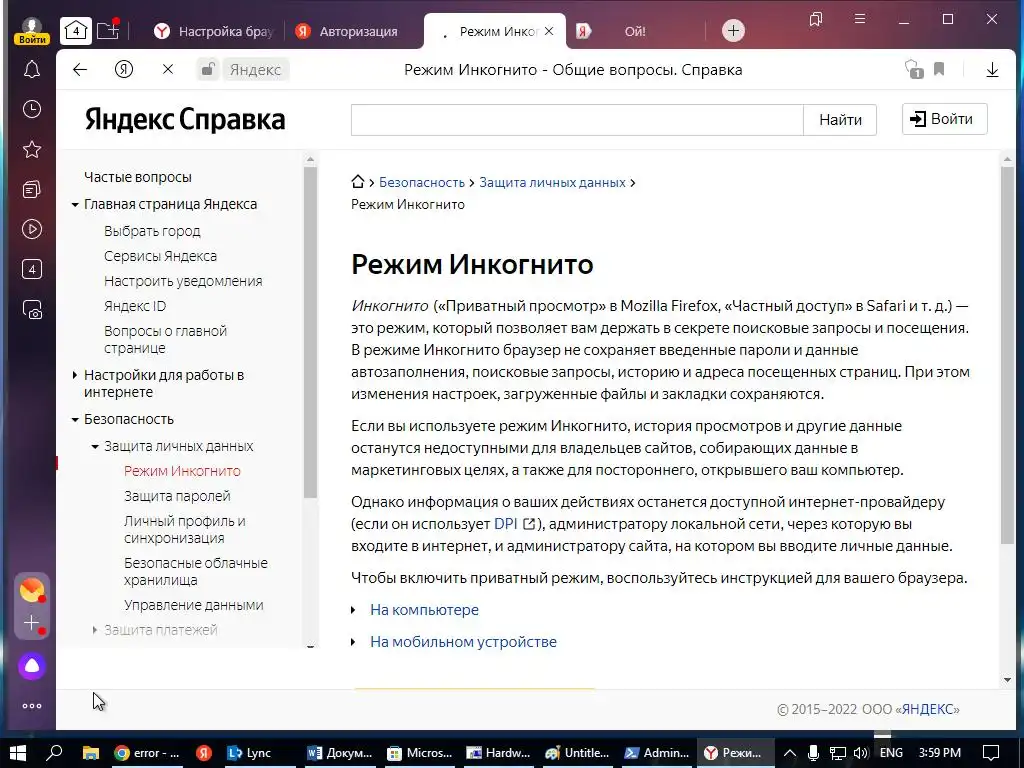The width and height of the screenshot is (1024, 768).
Task: Open tabs on other devices icon
Action: (816, 19)
